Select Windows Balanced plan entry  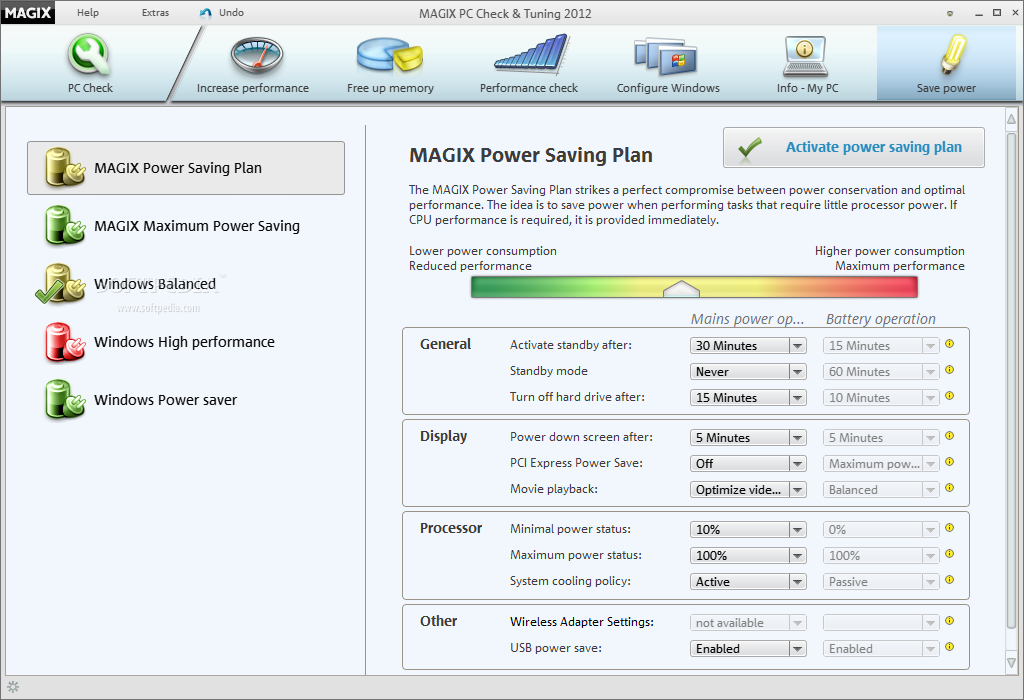(186, 284)
